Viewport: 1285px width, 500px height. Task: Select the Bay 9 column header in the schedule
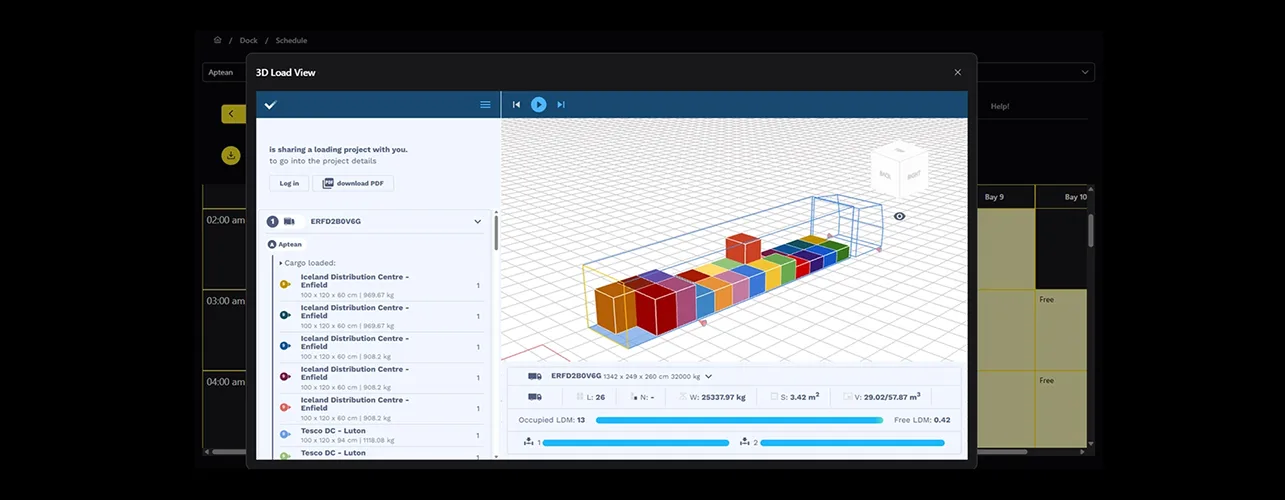(x=1006, y=197)
